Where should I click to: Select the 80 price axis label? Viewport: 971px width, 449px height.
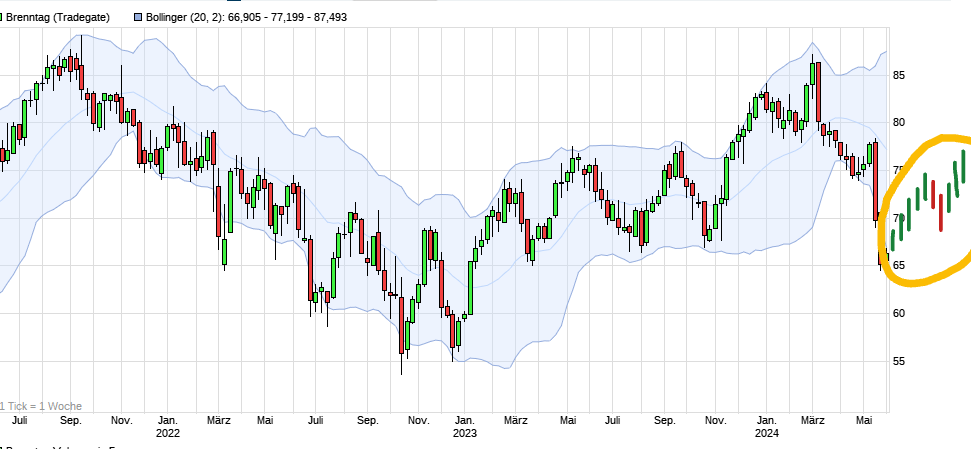tap(899, 123)
